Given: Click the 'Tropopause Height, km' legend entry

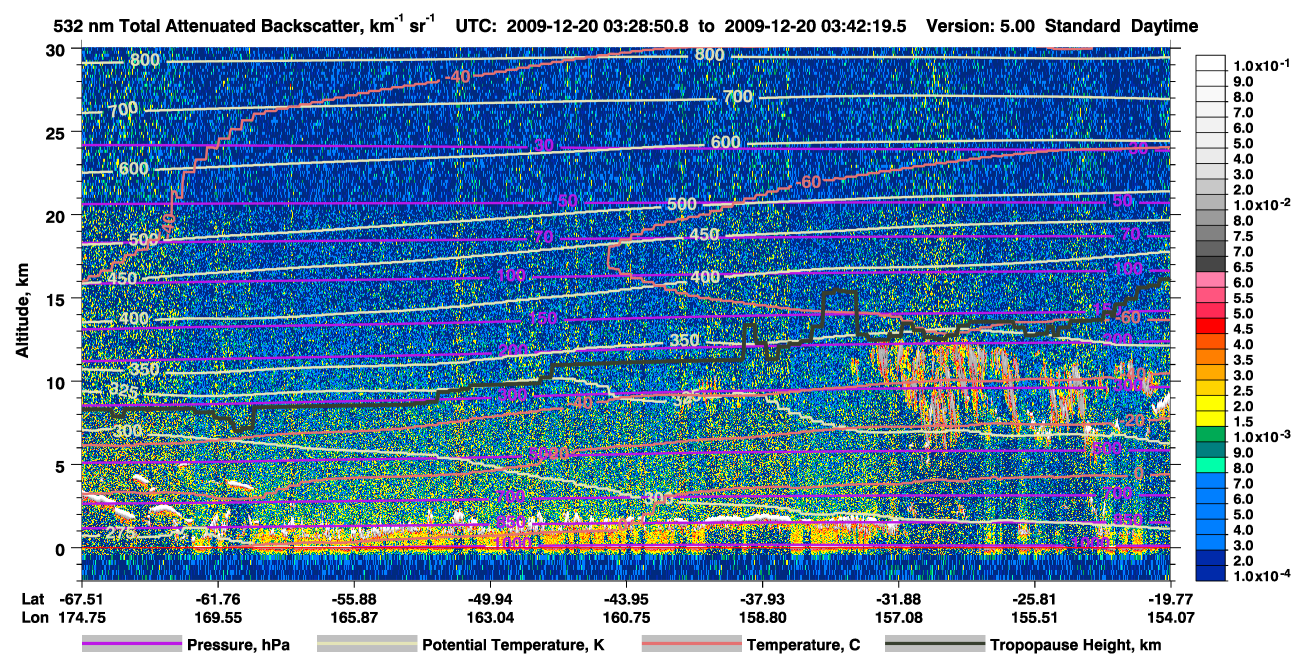Looking at the screenshot, I should pos(1076,645).
